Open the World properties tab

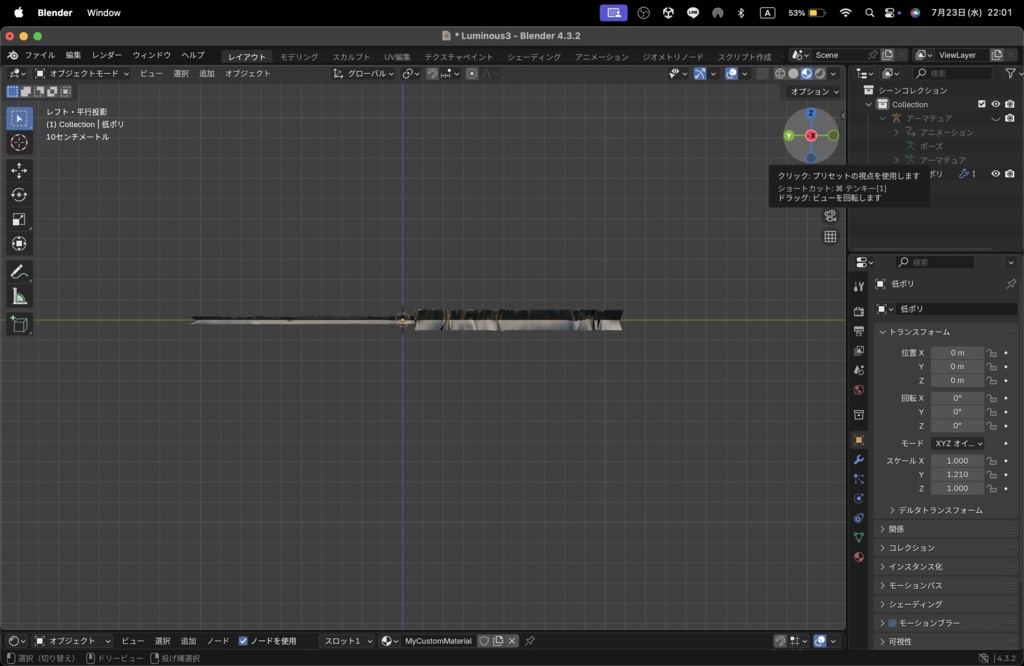click(x=859, y=390)
